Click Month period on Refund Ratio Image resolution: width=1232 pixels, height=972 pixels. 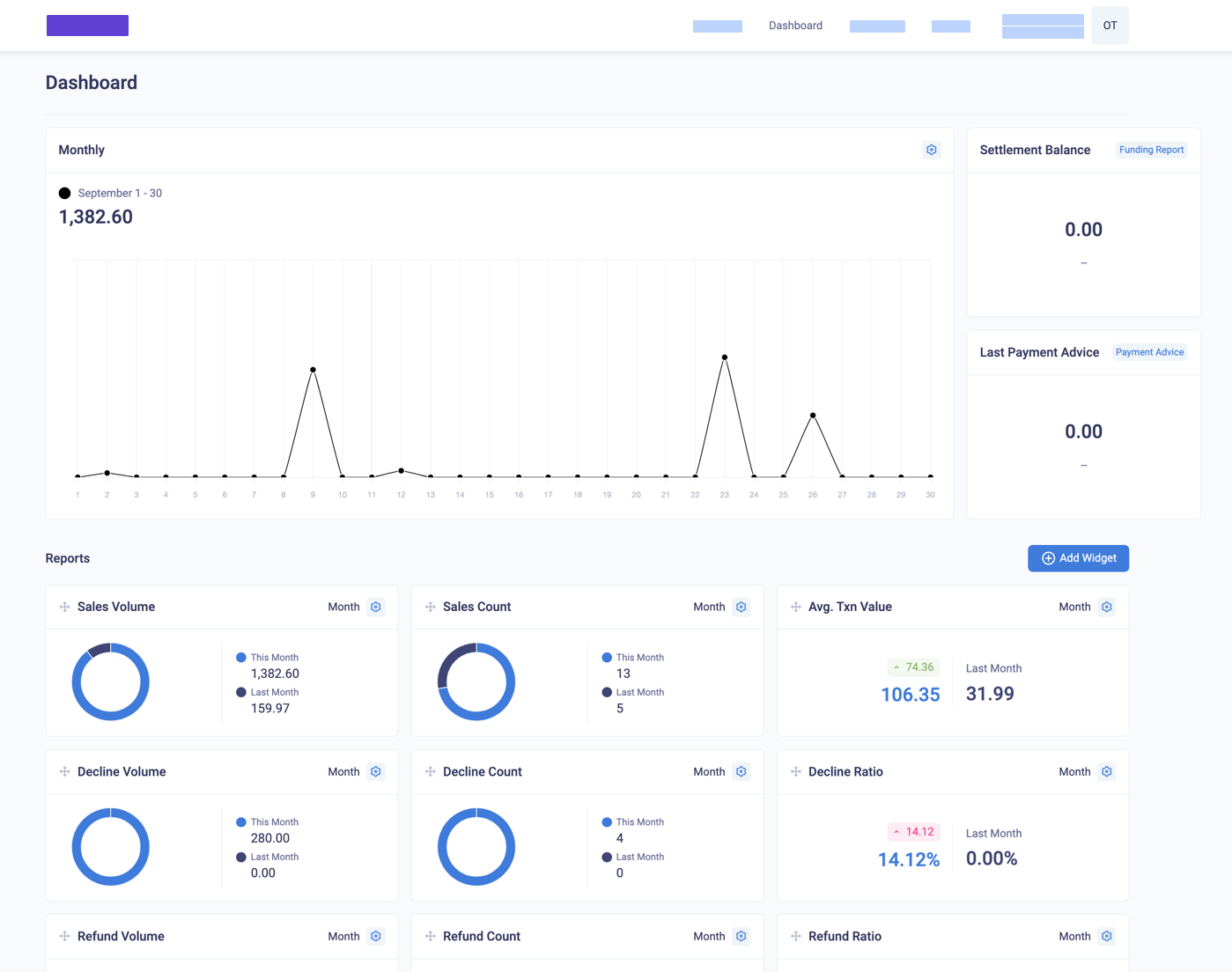click(x=1074, y=936)
